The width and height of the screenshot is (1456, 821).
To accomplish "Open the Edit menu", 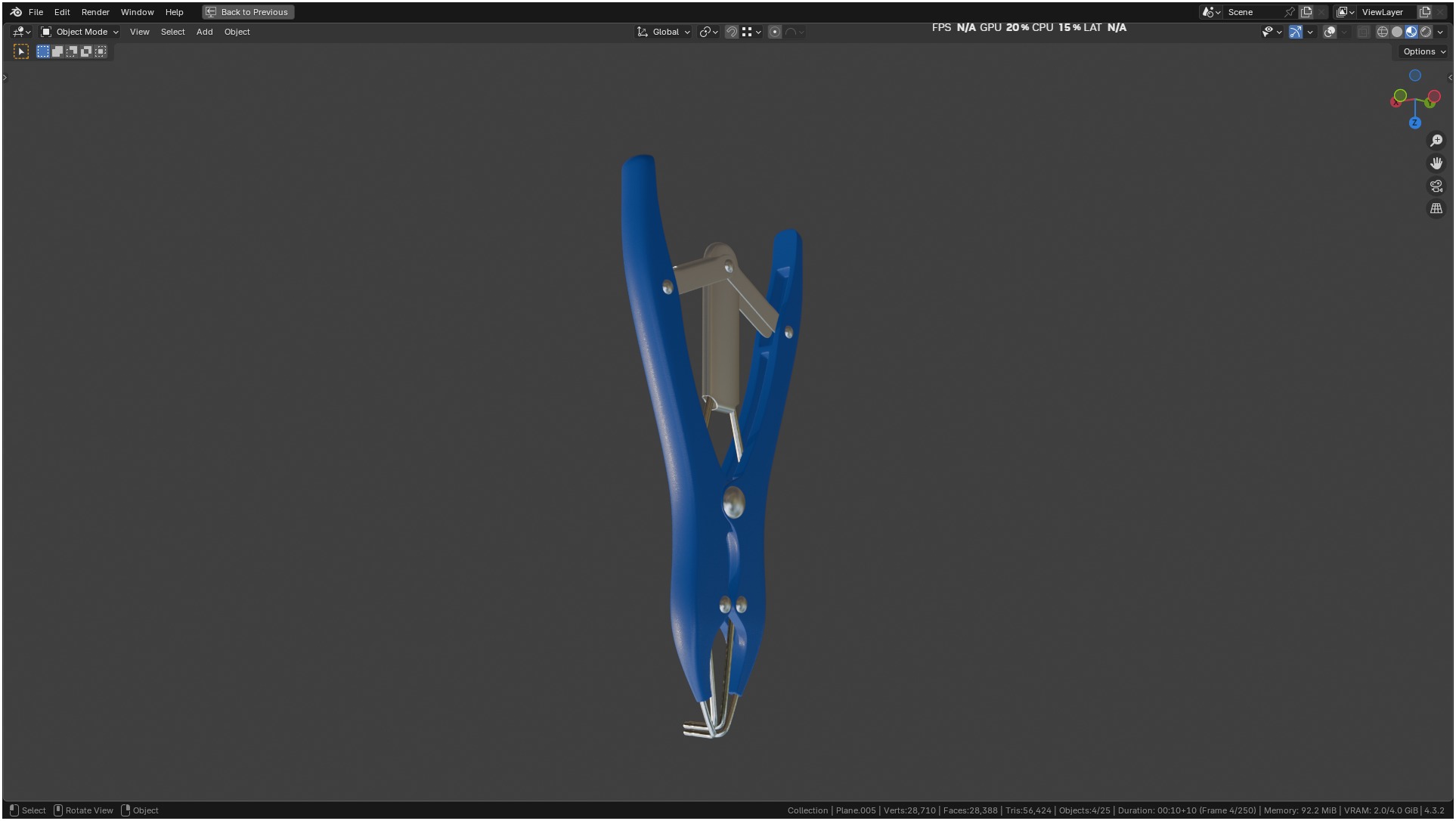I will [x=62, y=12].
